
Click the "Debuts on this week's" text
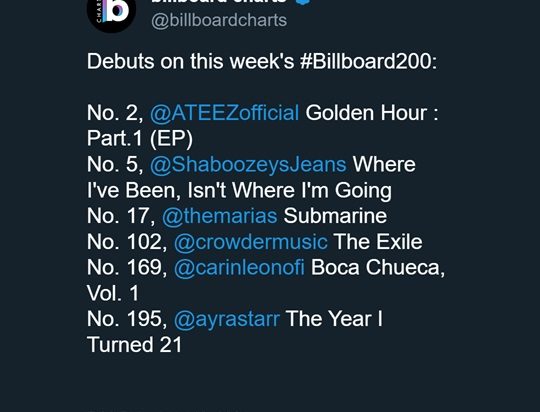tap(190, 62)
